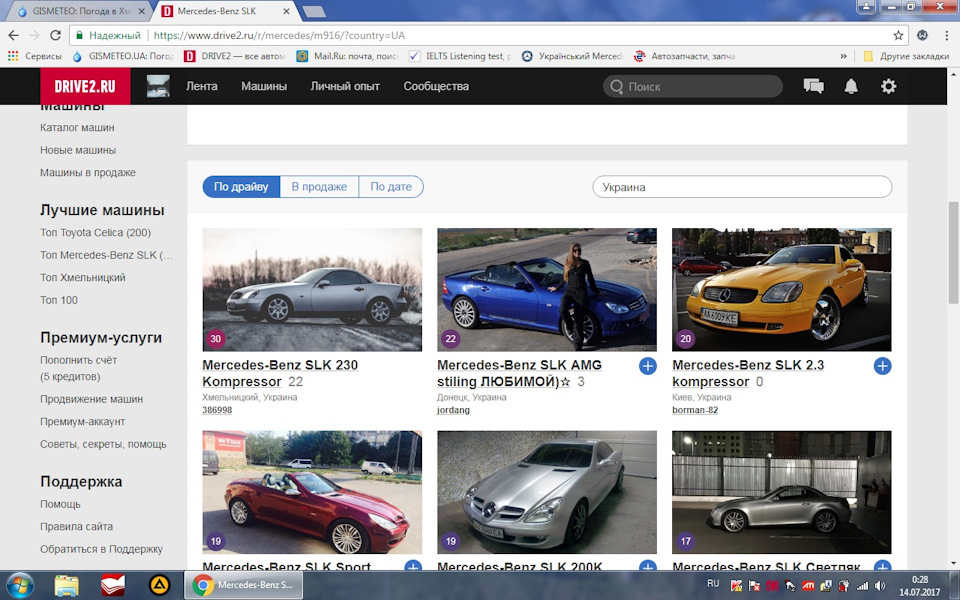Open the user avatar in the navbar
This screenshot has height=600, width=960.
pyautogui.click(x=158, y=86)
